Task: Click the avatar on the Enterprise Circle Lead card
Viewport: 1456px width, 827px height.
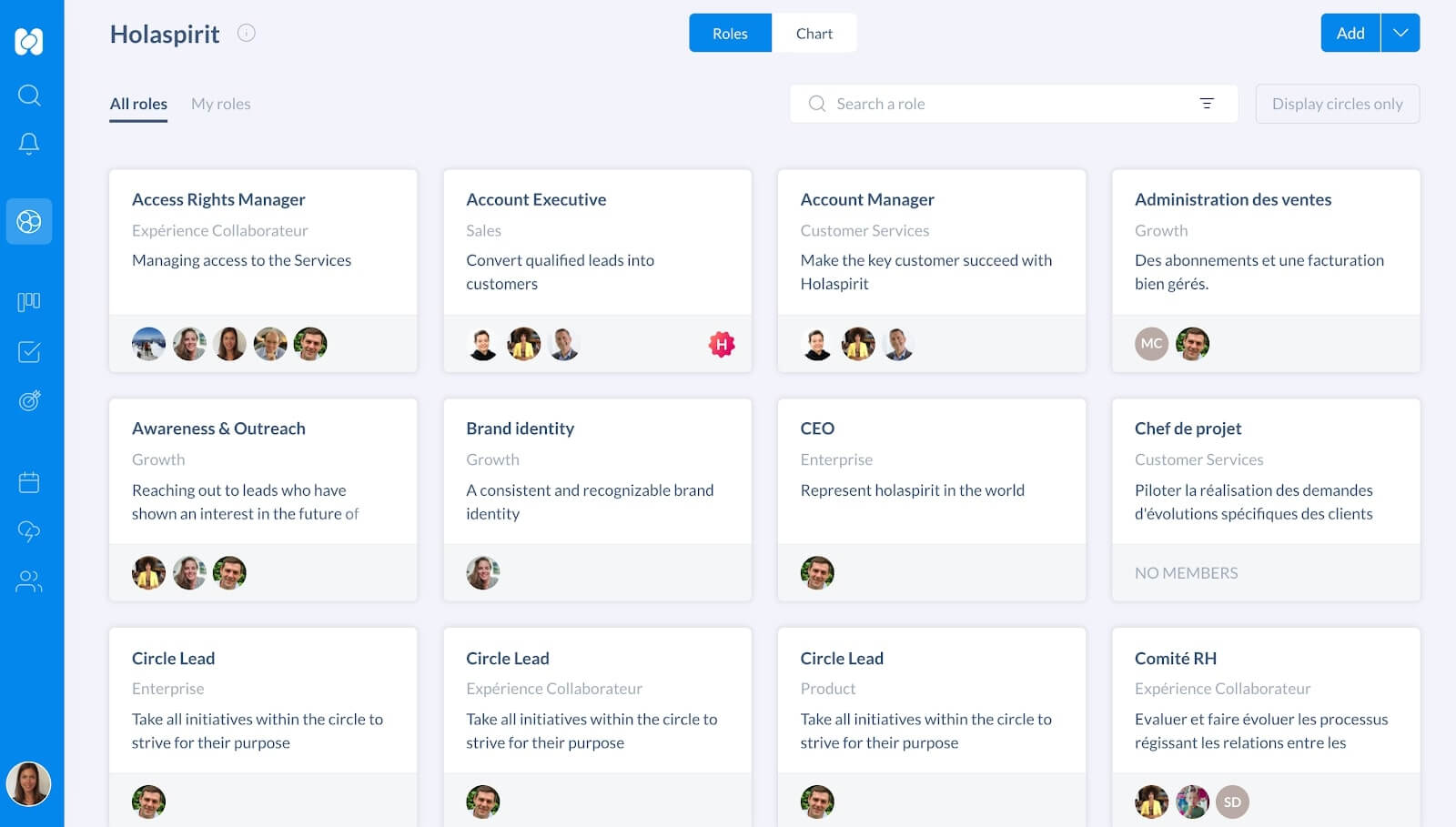Action: [148, 802]
